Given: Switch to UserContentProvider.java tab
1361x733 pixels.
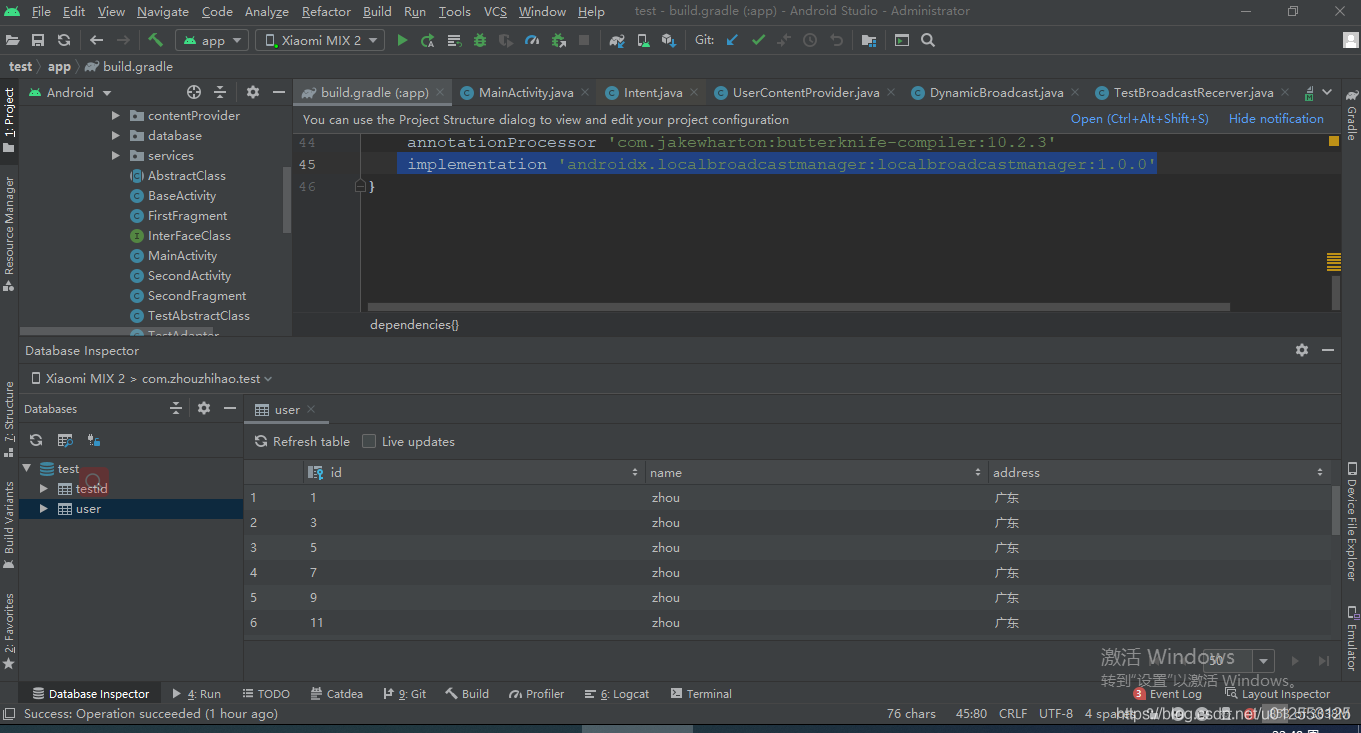Looking at the screenshot, I should pos(805,92).
